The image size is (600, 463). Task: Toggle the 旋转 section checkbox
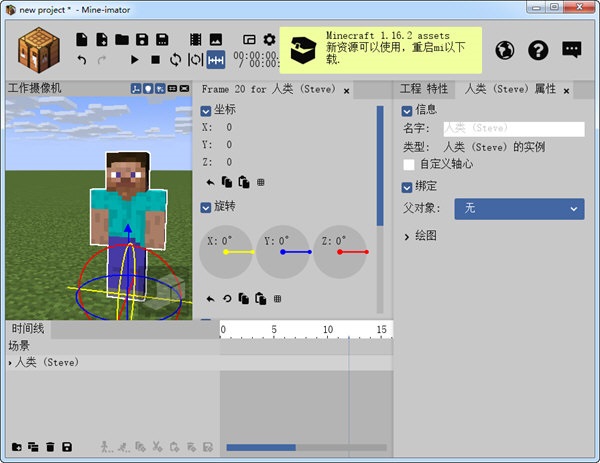pos(206,206)
